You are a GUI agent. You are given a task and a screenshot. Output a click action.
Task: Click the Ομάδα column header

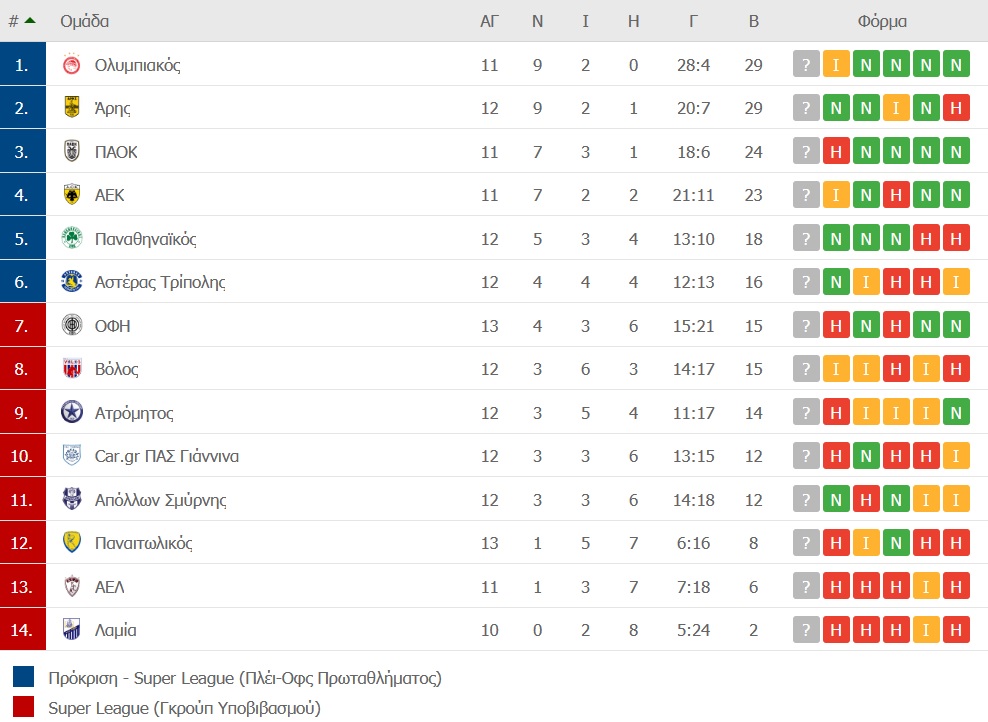[x=84, y=21]
